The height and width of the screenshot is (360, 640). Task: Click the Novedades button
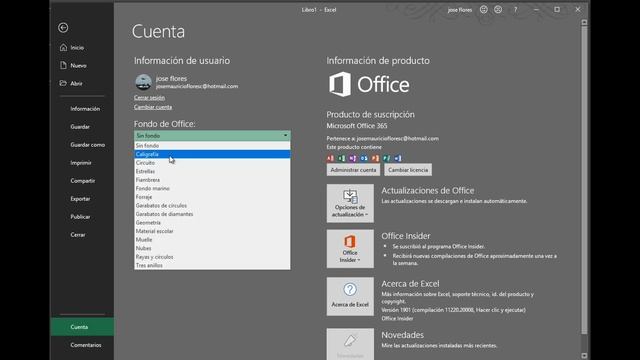[x=350, y=344]
